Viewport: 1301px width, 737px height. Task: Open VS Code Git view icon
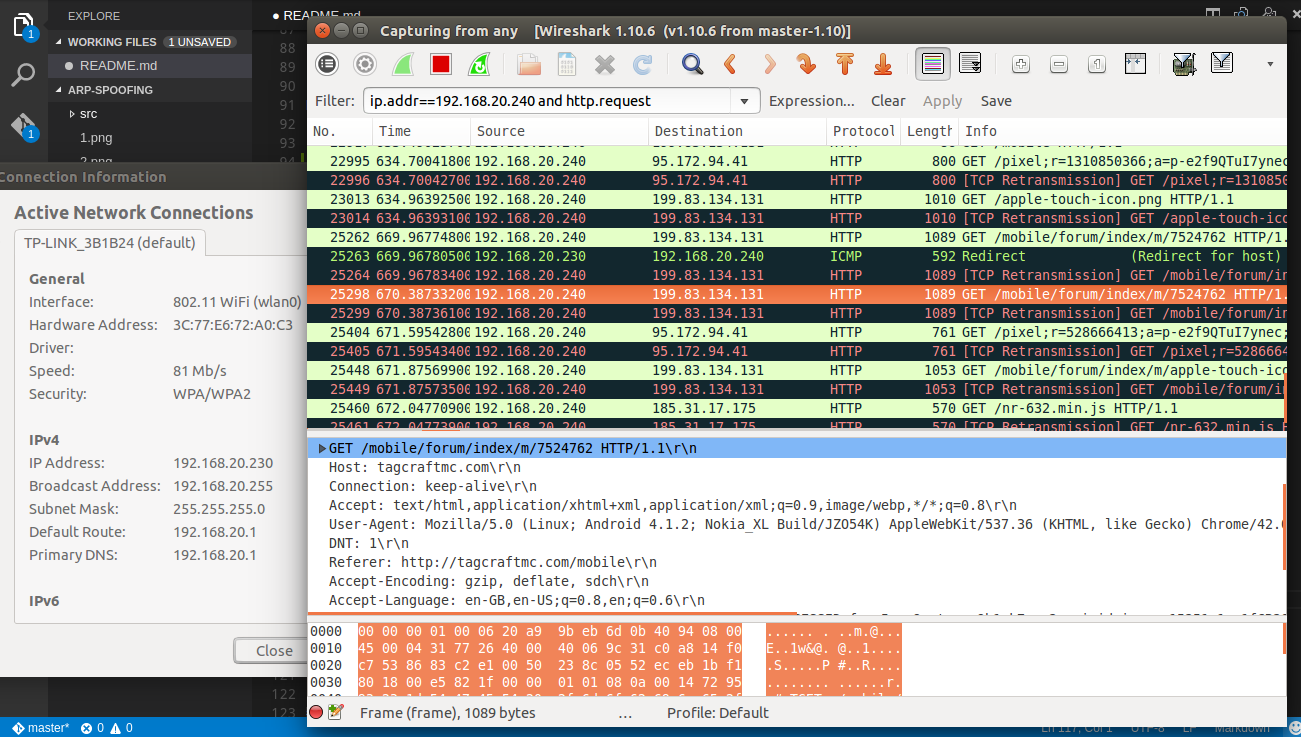pos(24,125)
